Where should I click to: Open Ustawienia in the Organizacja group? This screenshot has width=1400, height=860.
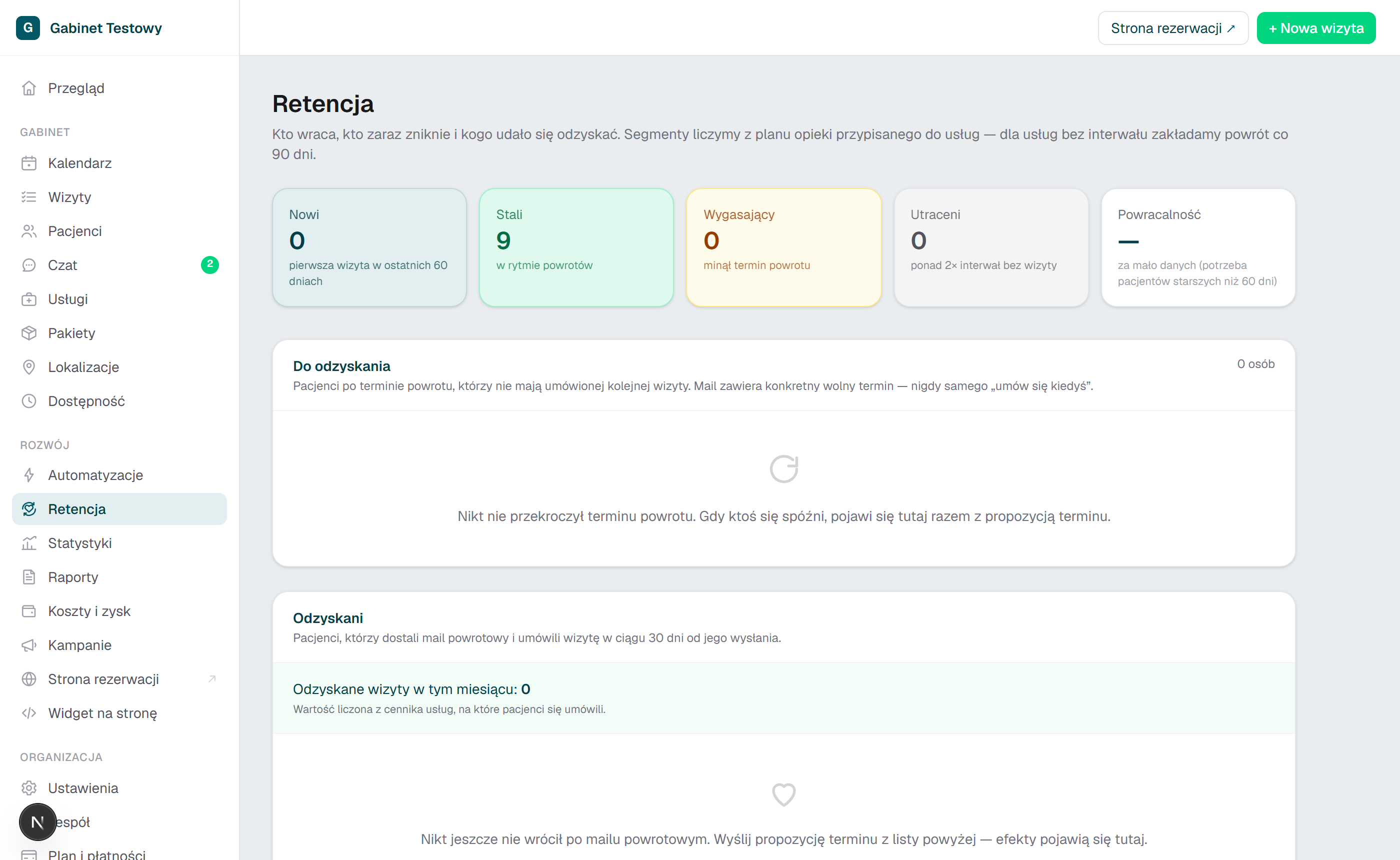click(x=119, y=788)
